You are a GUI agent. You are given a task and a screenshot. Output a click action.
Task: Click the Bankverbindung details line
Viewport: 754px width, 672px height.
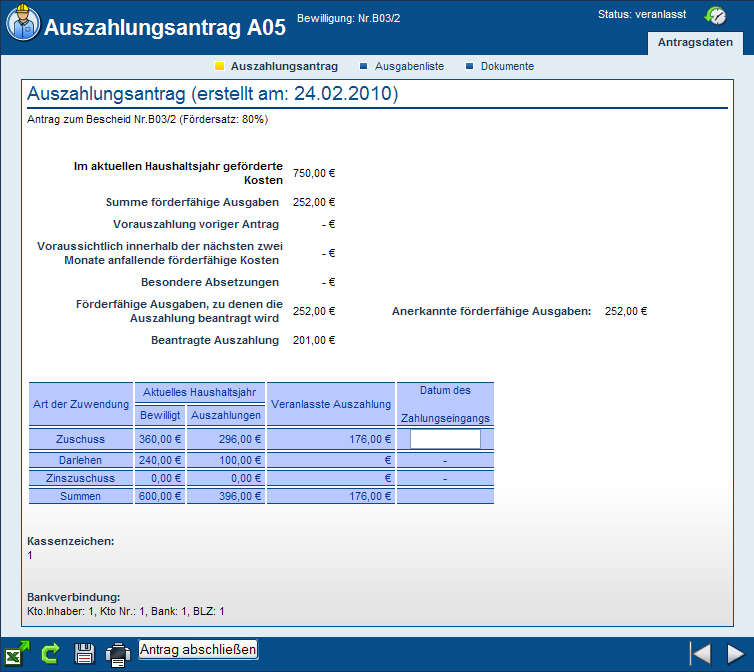(126, 611)
